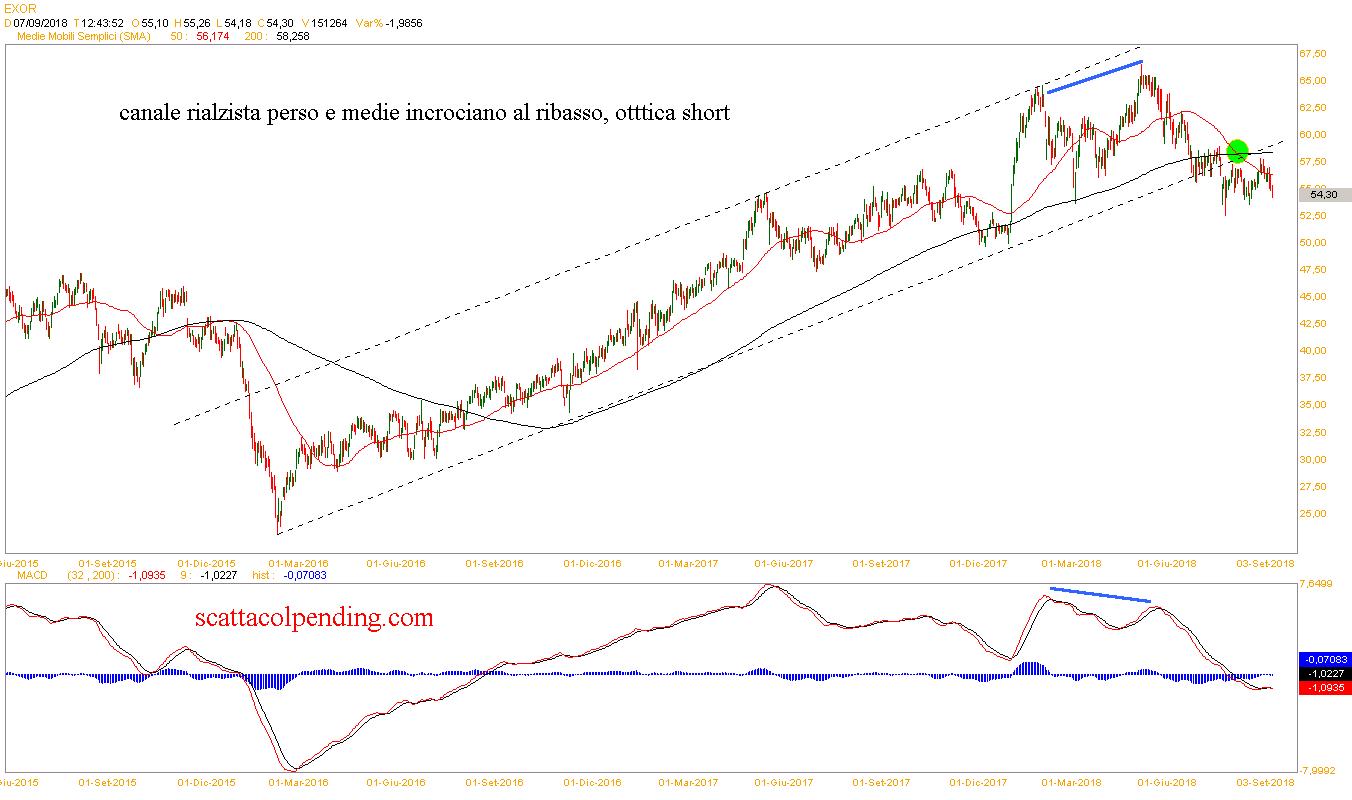Screen dimensions: 1352x800
Task: Click the 27,50 price axis label
Action: (1313, 486)
